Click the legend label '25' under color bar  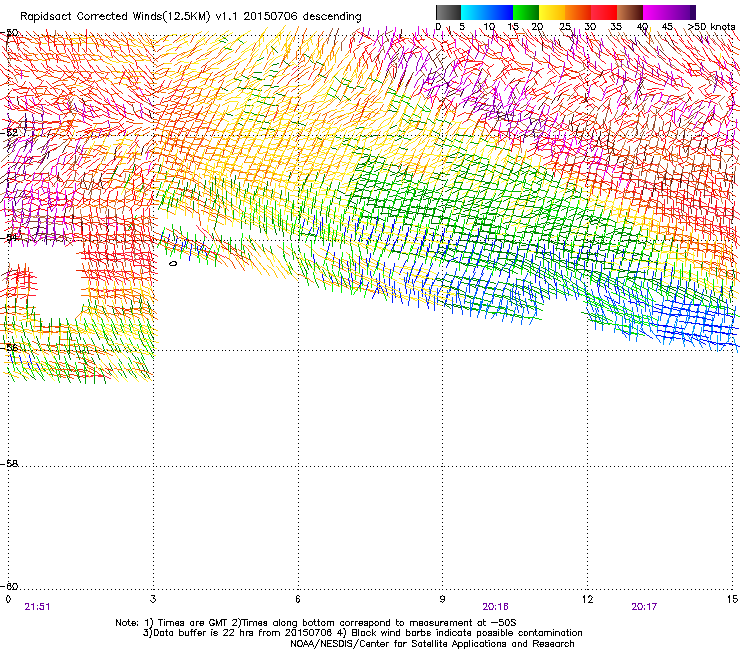coord(565,27)
